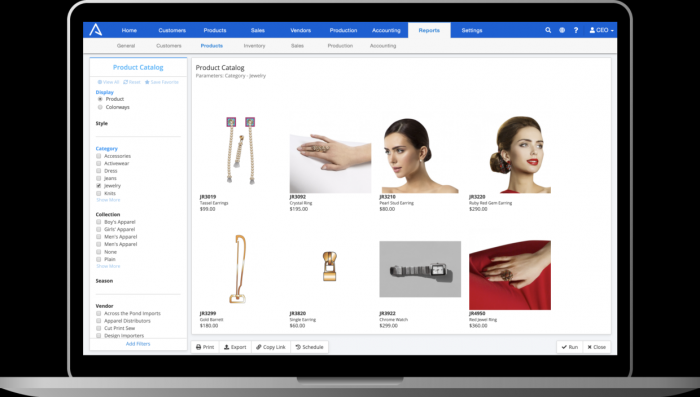Click the app logo in the navbar
This screenshot has height=397, width=700.
96,30
